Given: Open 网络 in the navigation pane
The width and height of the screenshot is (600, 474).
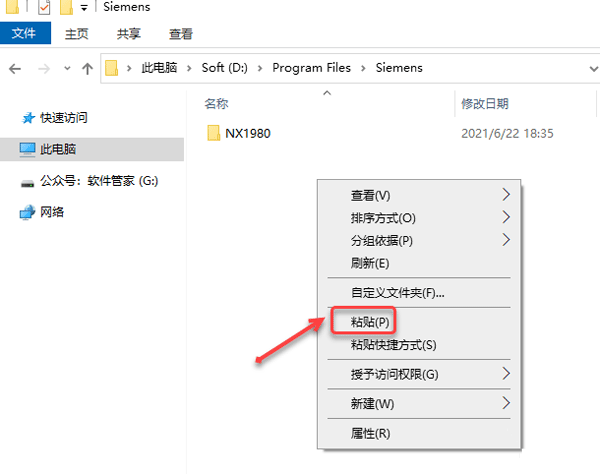Looking at the screenshot, I should click(x=52, y=212).
